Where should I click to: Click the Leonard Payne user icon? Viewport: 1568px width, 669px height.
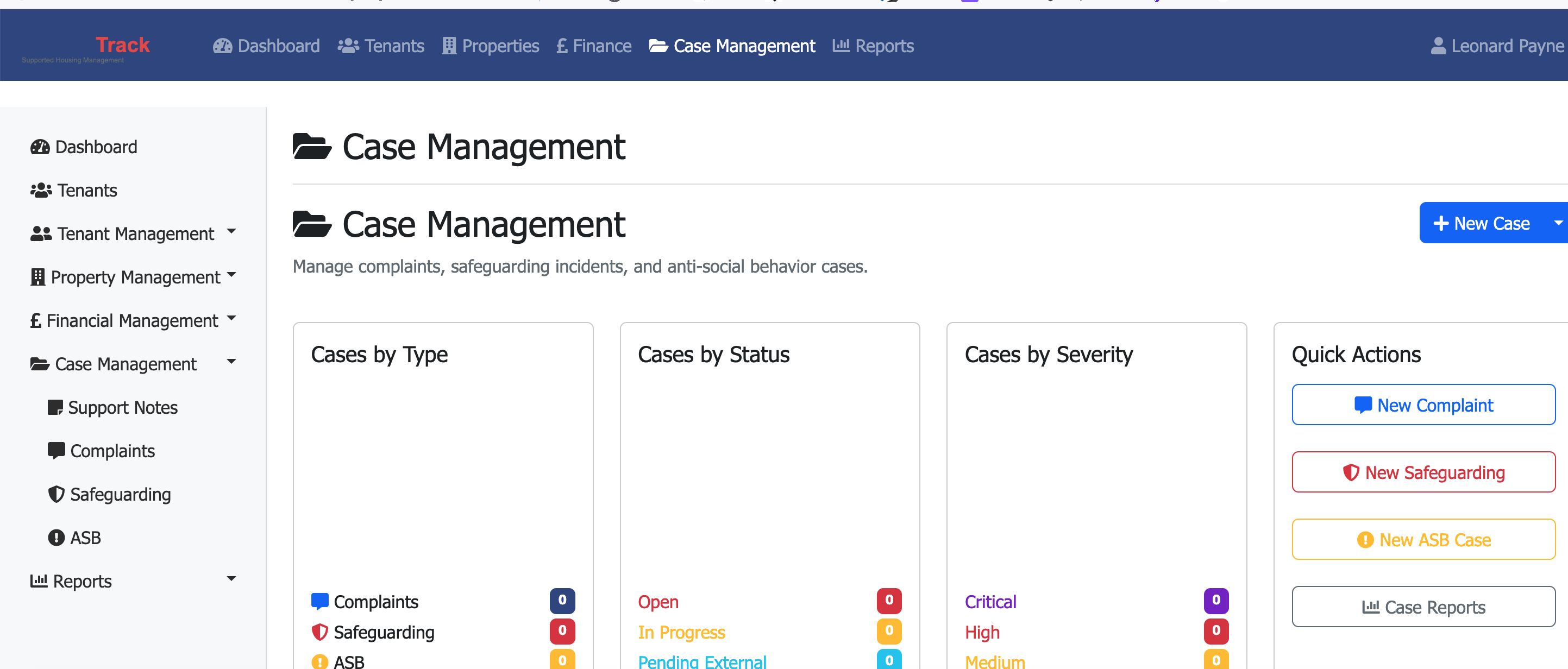click(x=1438, y=45)
